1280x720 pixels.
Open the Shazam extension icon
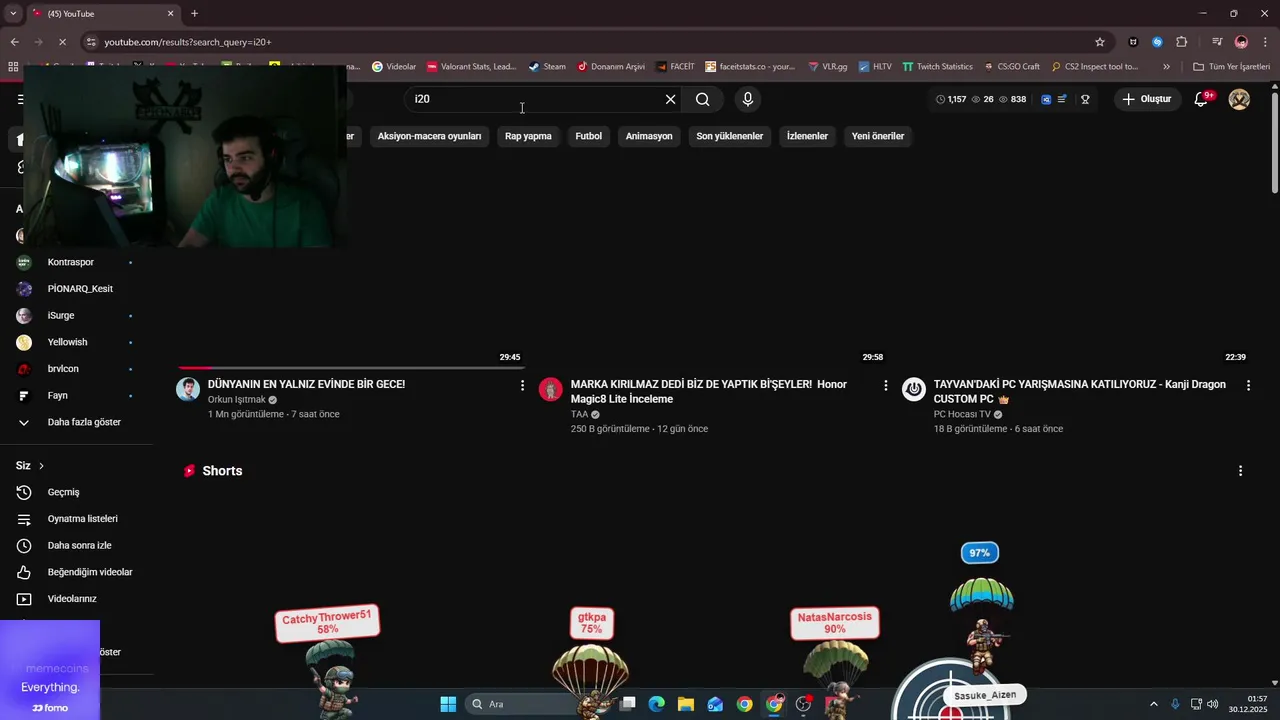(1157, 42)
